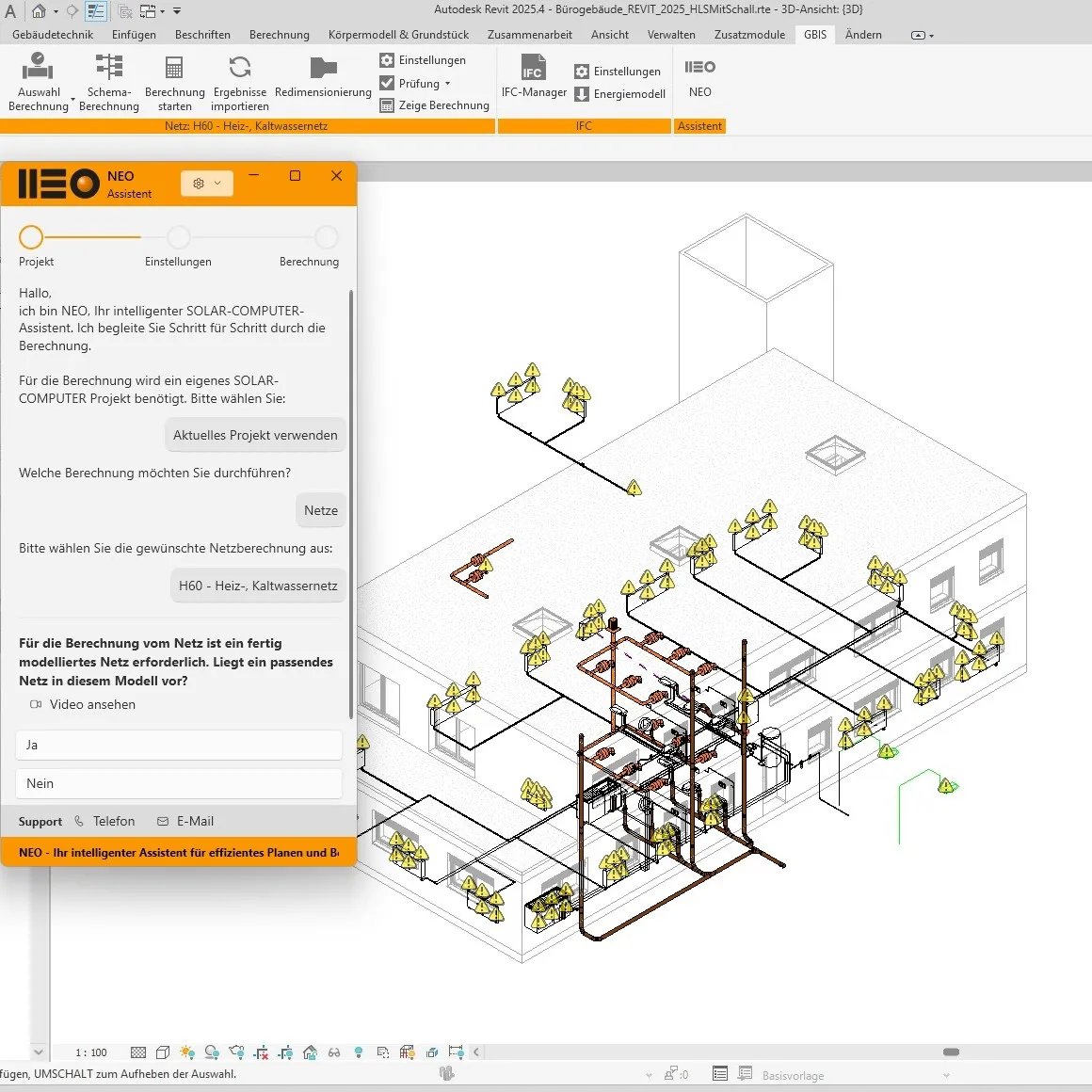Viewport: 1092px width, 1092px height.
Task: Expand the Auswahl Berechnung dropdown arrow
Action: tap(73, 100)
